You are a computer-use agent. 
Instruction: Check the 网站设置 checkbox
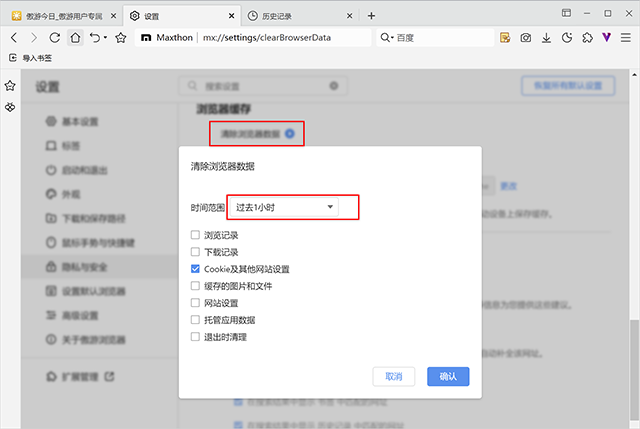195,303
